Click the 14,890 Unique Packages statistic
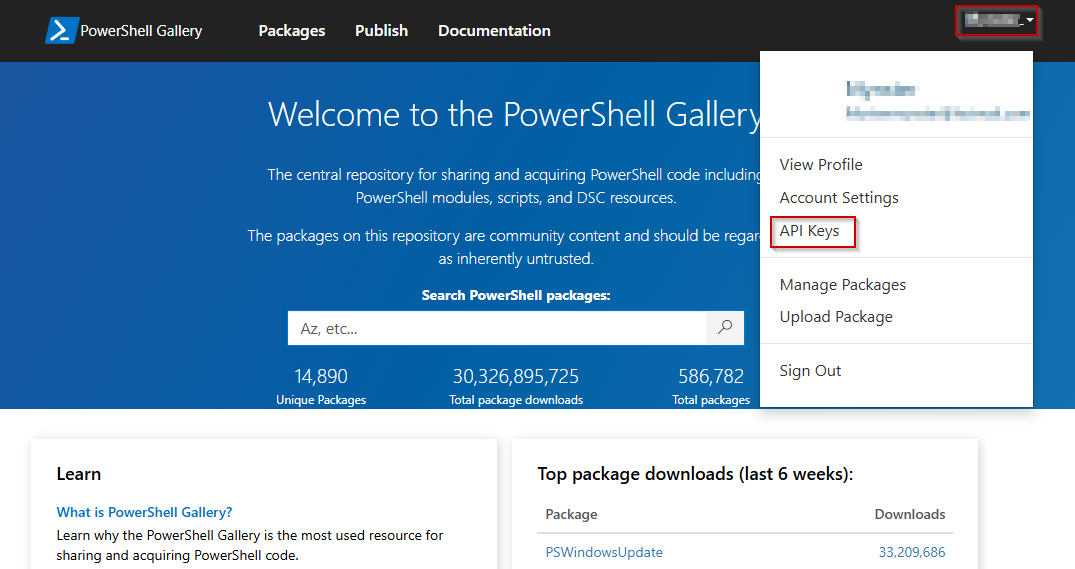The height and width of the screenshot is (569, 1075). click(x=321, y=387)
